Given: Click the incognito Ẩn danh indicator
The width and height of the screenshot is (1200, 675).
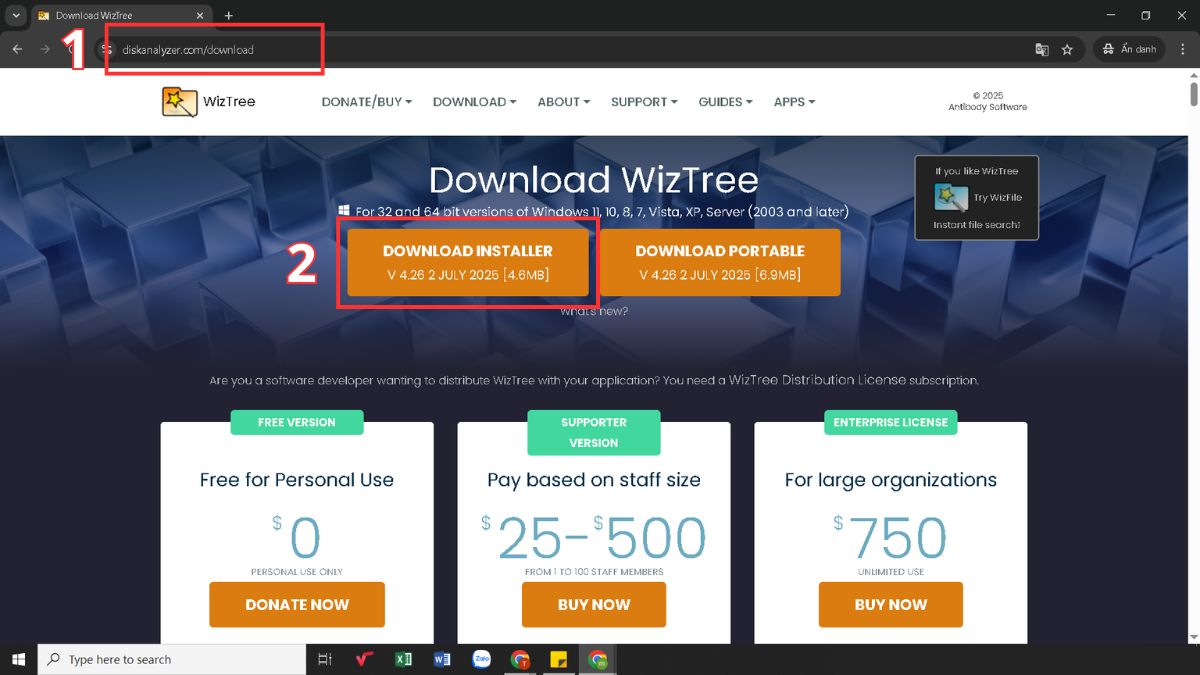Looking at the screenshot, I should coord(1129,49).
